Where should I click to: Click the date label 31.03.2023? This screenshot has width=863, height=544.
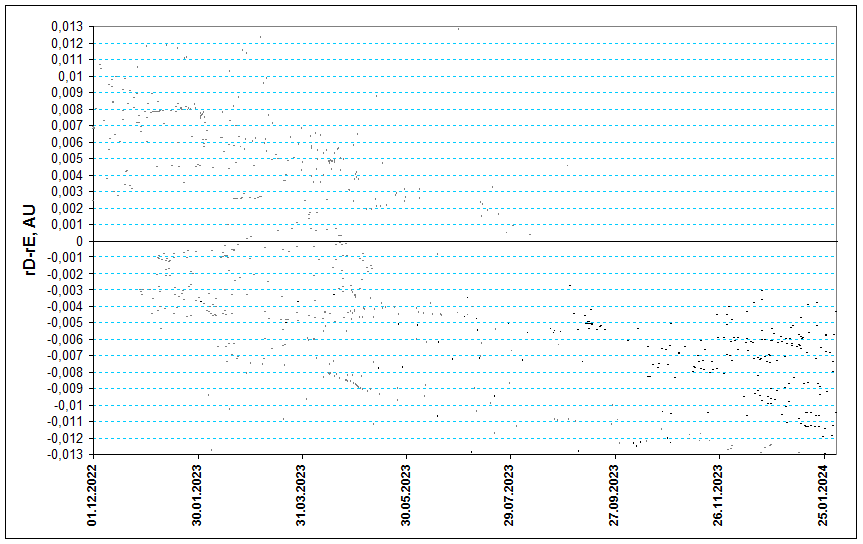tap(301, 495)
